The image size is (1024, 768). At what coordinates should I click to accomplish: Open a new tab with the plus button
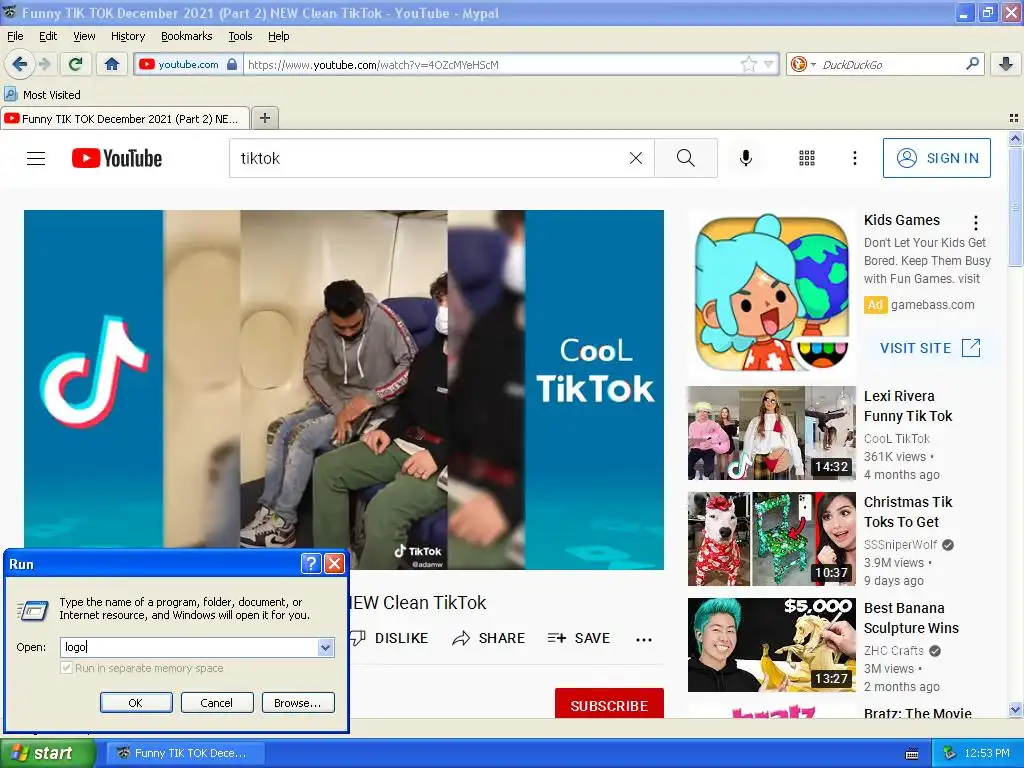(264, 118)
